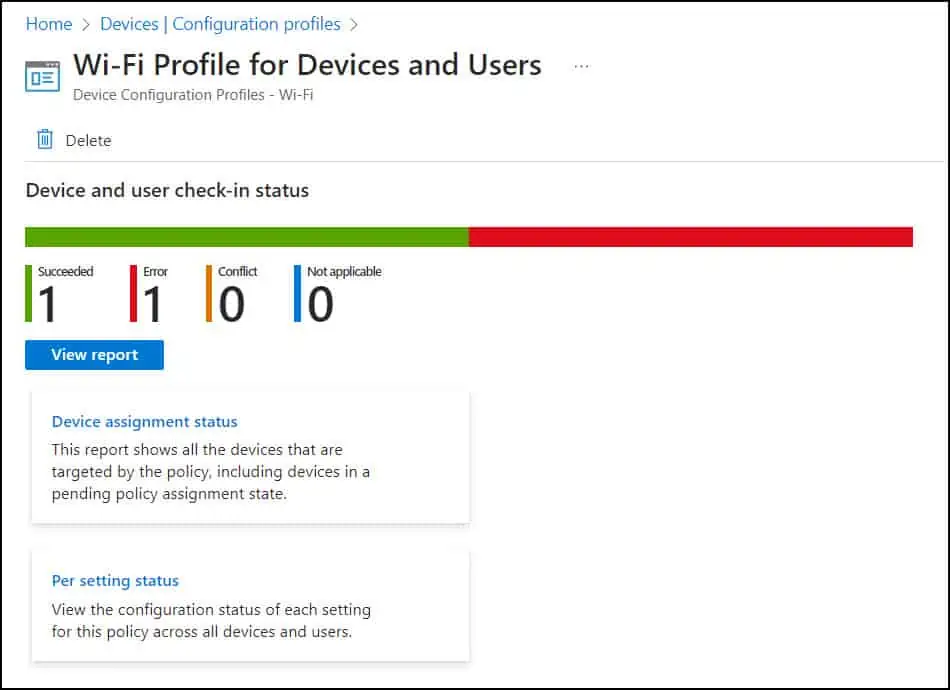Click the Delete trash can icon
The width and height of the screenshot is (950, 690).
pos(45,139)
